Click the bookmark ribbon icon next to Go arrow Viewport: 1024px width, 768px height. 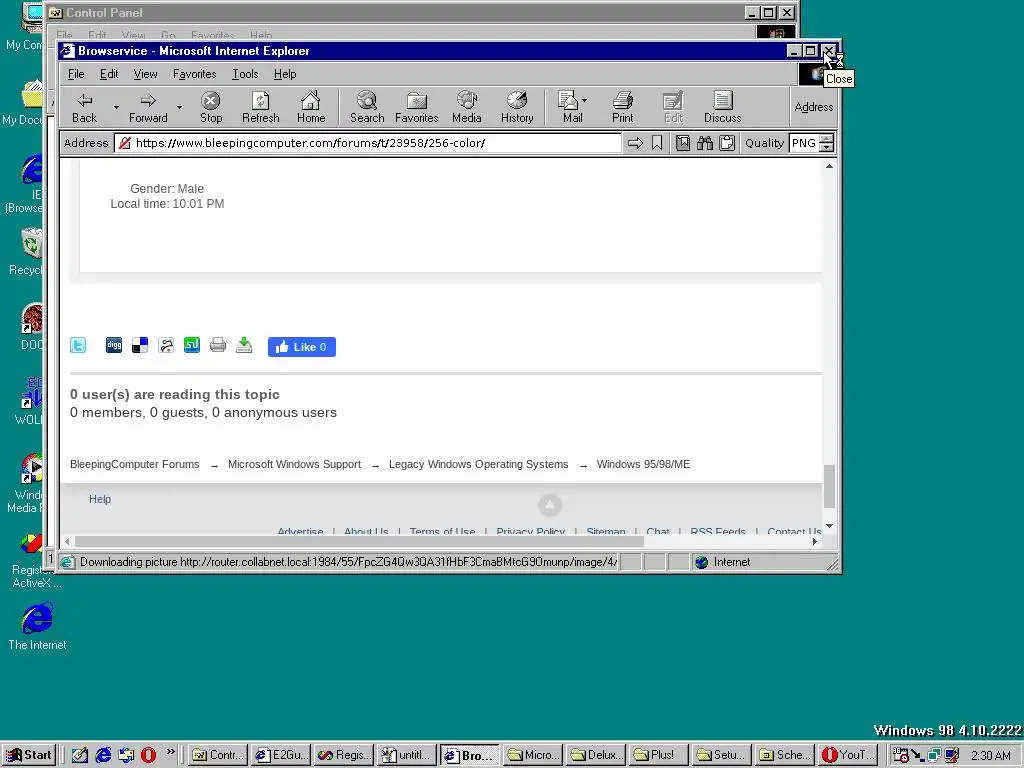click(x=657, y=143)
